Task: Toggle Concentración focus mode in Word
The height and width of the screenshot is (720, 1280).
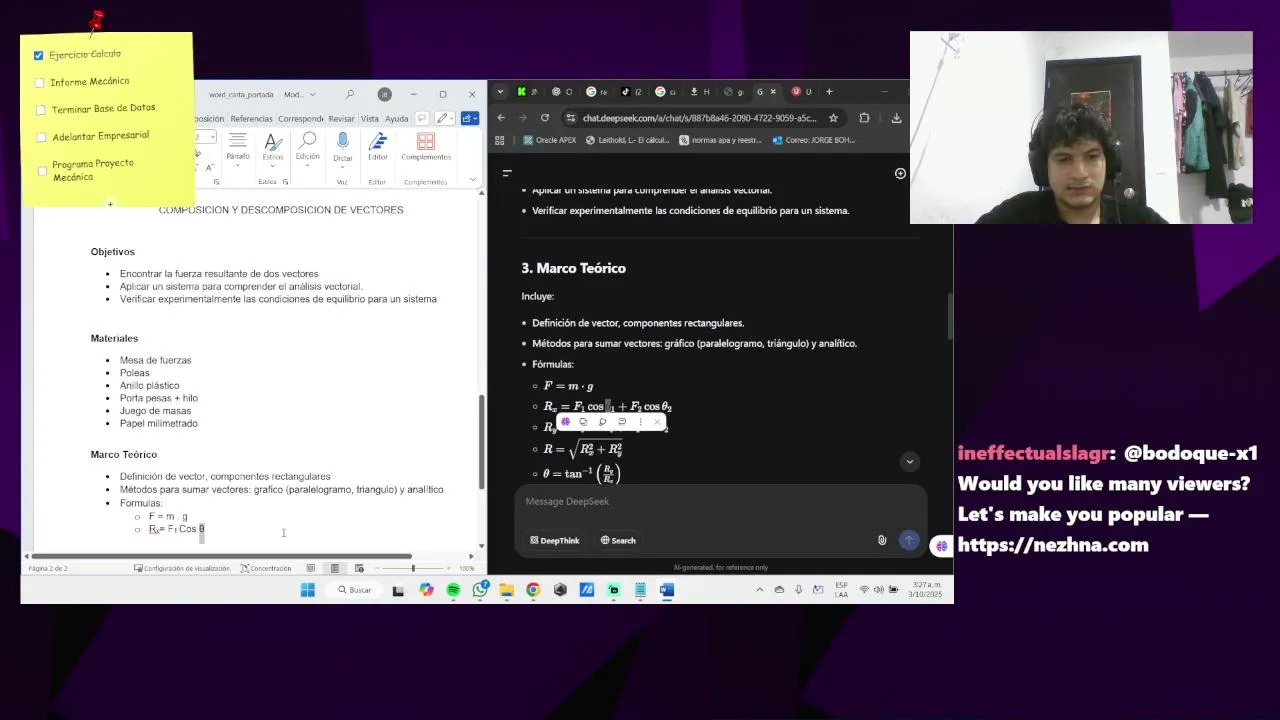Action: pos(266,568)
